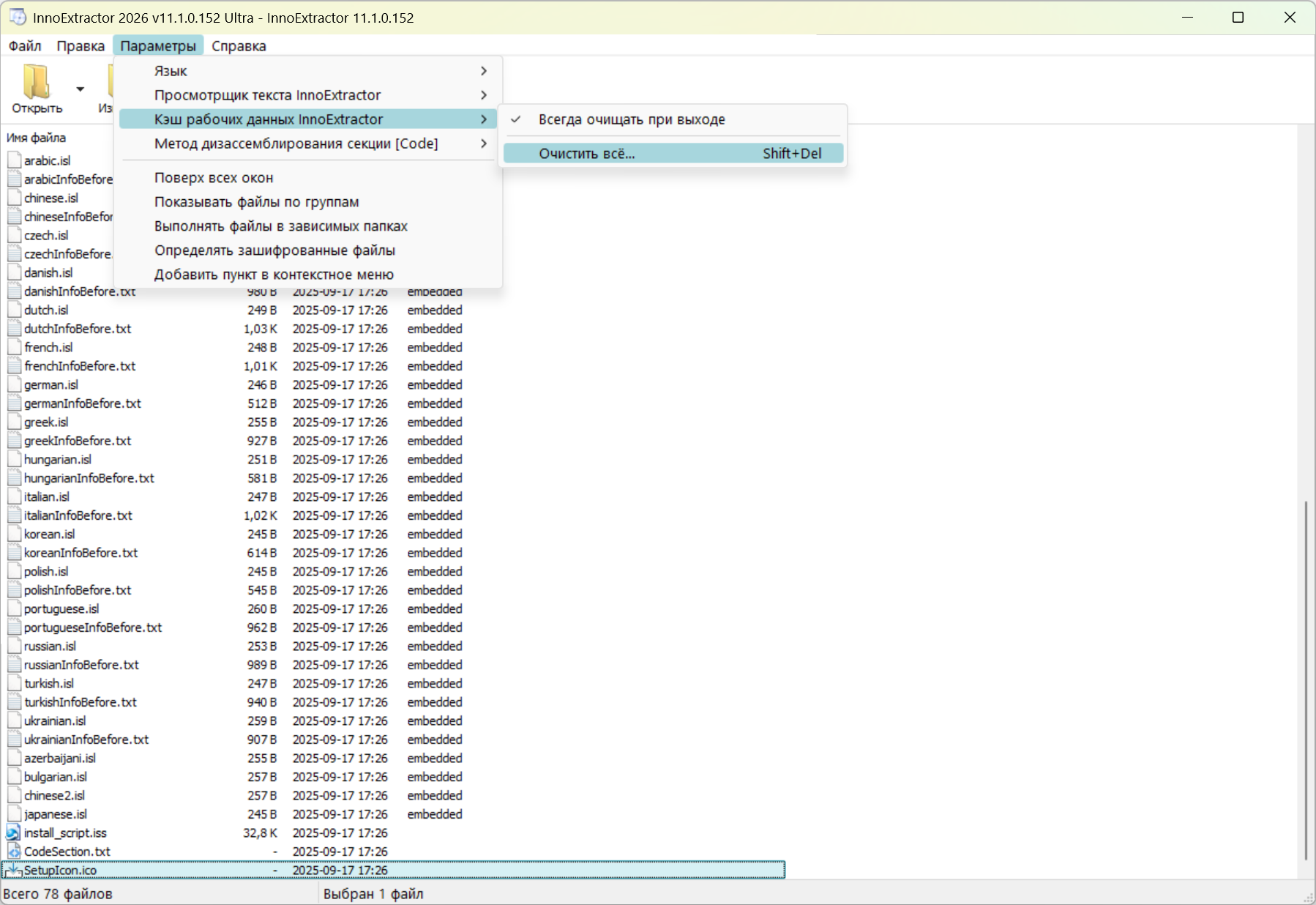Viewport: 1316px width, 905px height.
Task: Open the Правка menu
Action: point(81,45)
